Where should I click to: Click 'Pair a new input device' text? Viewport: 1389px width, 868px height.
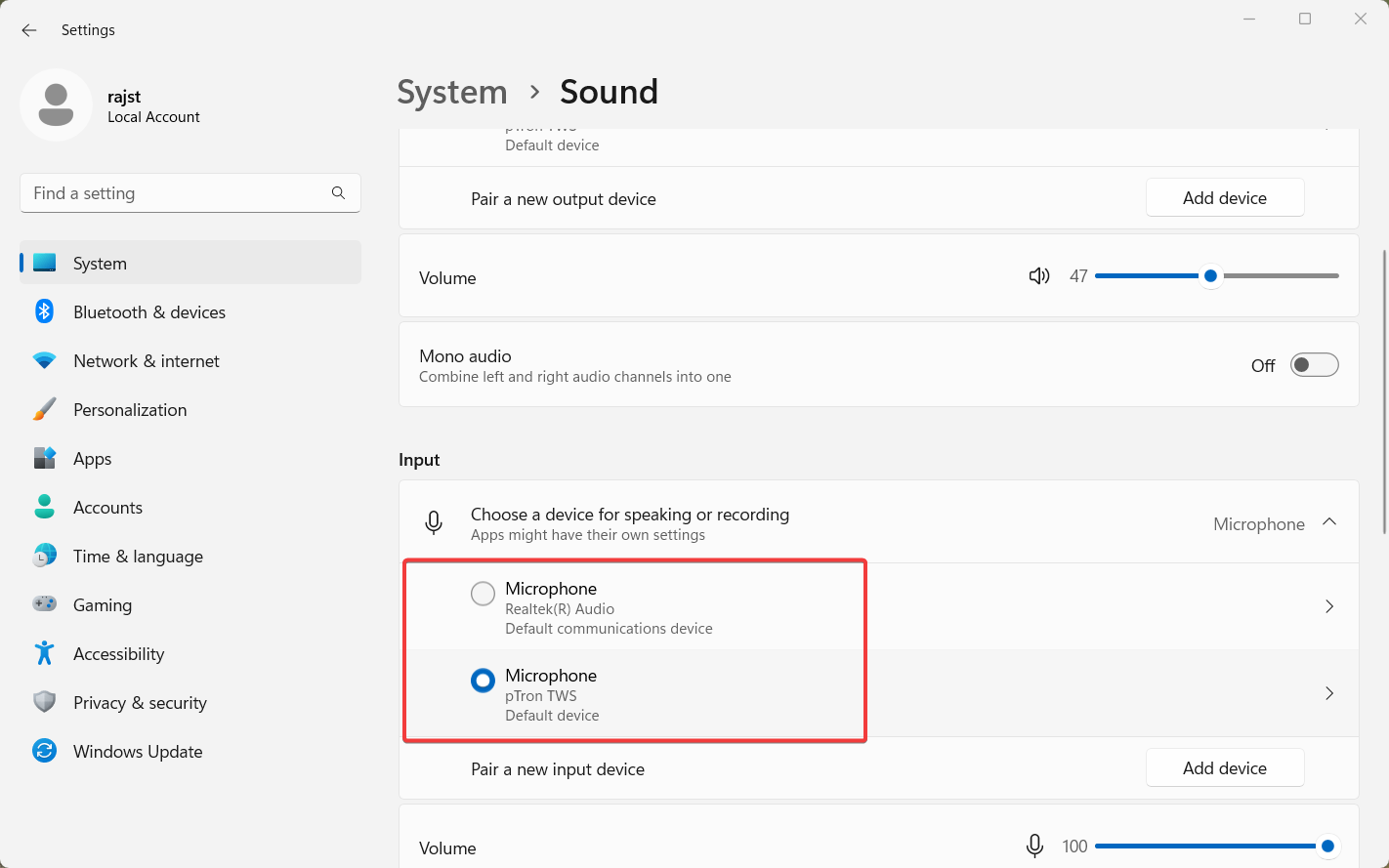coord(558,769)
